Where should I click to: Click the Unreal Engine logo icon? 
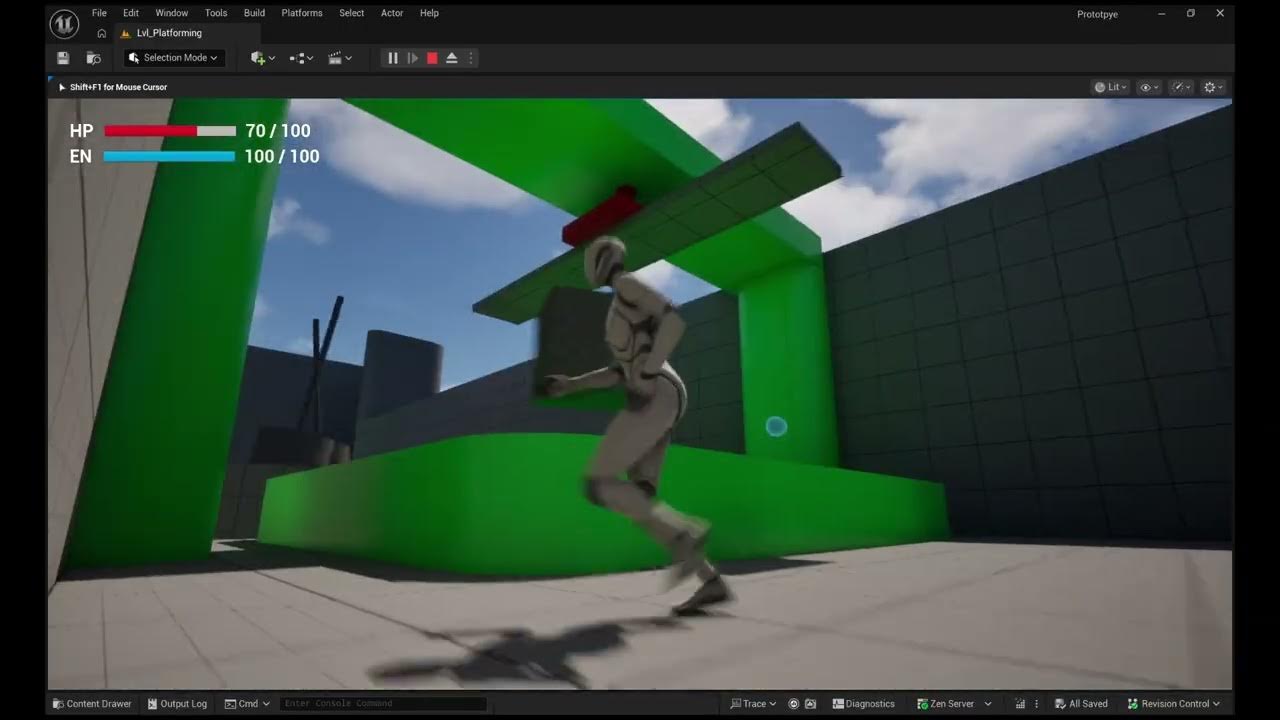[x=64, y=22]
